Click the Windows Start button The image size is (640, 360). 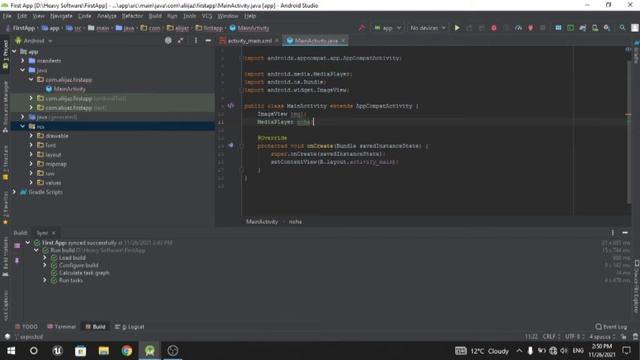coord(11,351)
